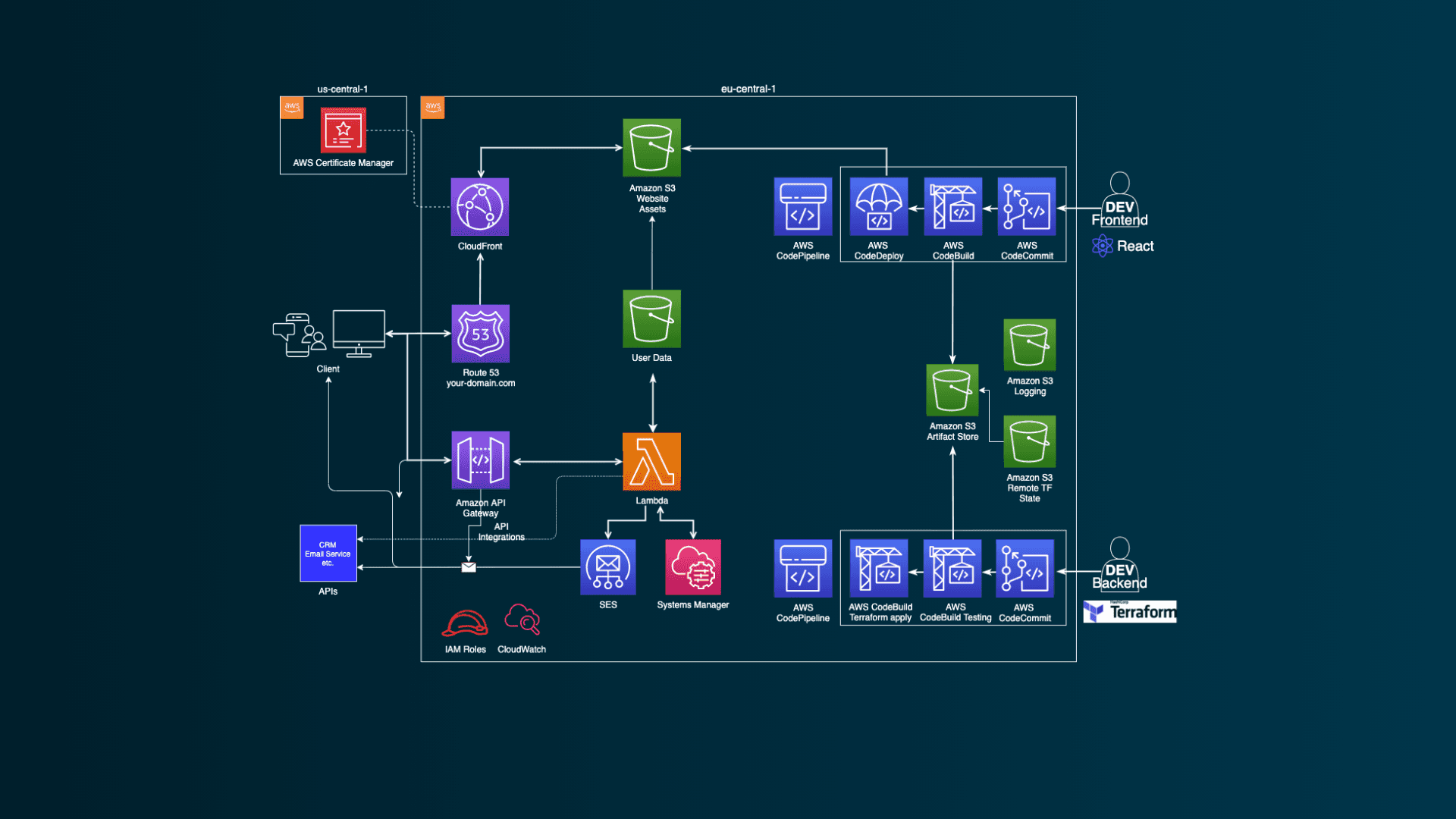
Task: Select the CloudFront icon
Action: pyautogui.click(x=480, y=207)
